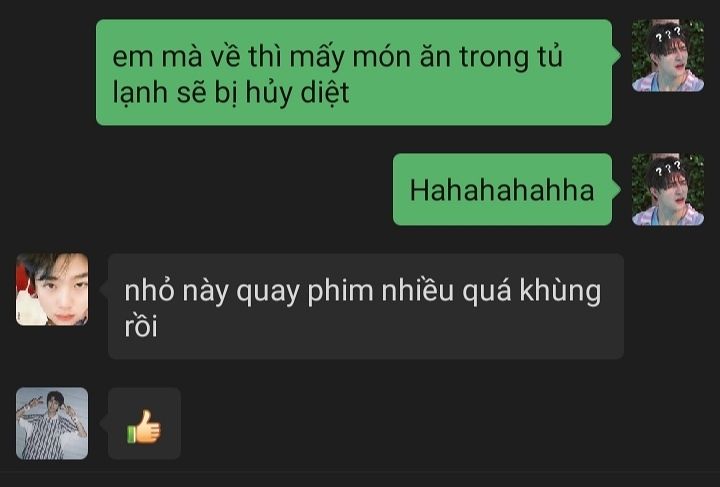Click the word "khùng" in the gray bubble

[560, 291]
